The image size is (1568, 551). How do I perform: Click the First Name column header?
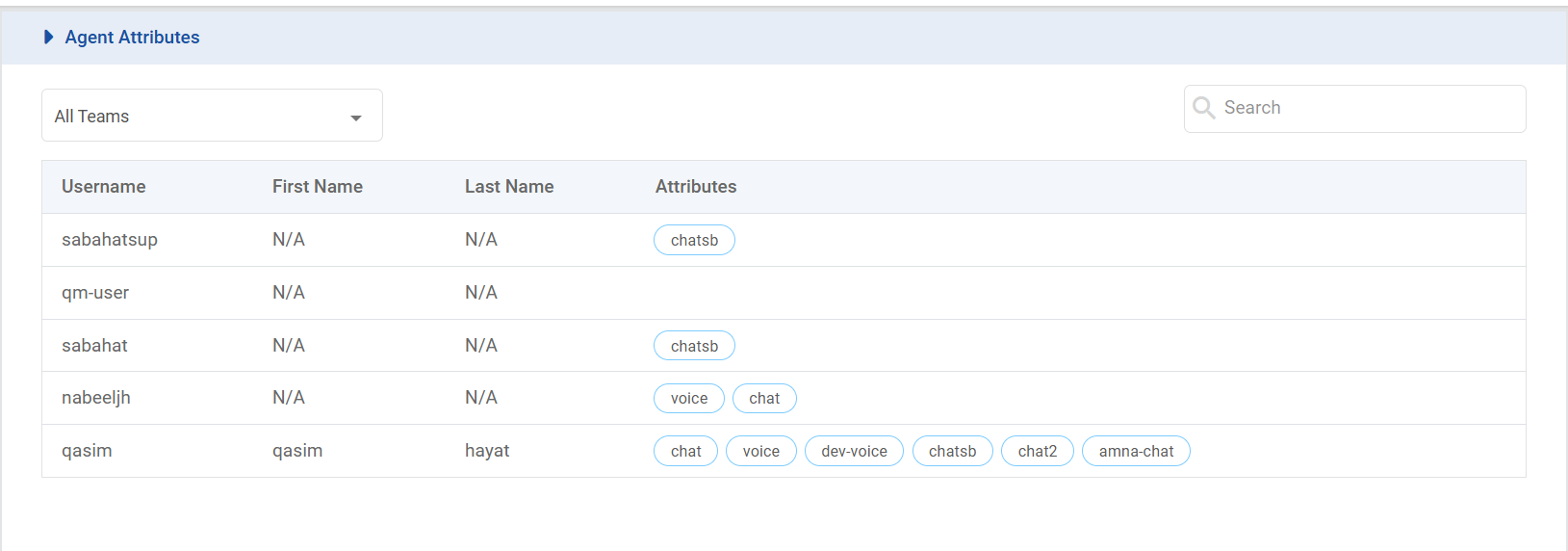coord(318,187)
